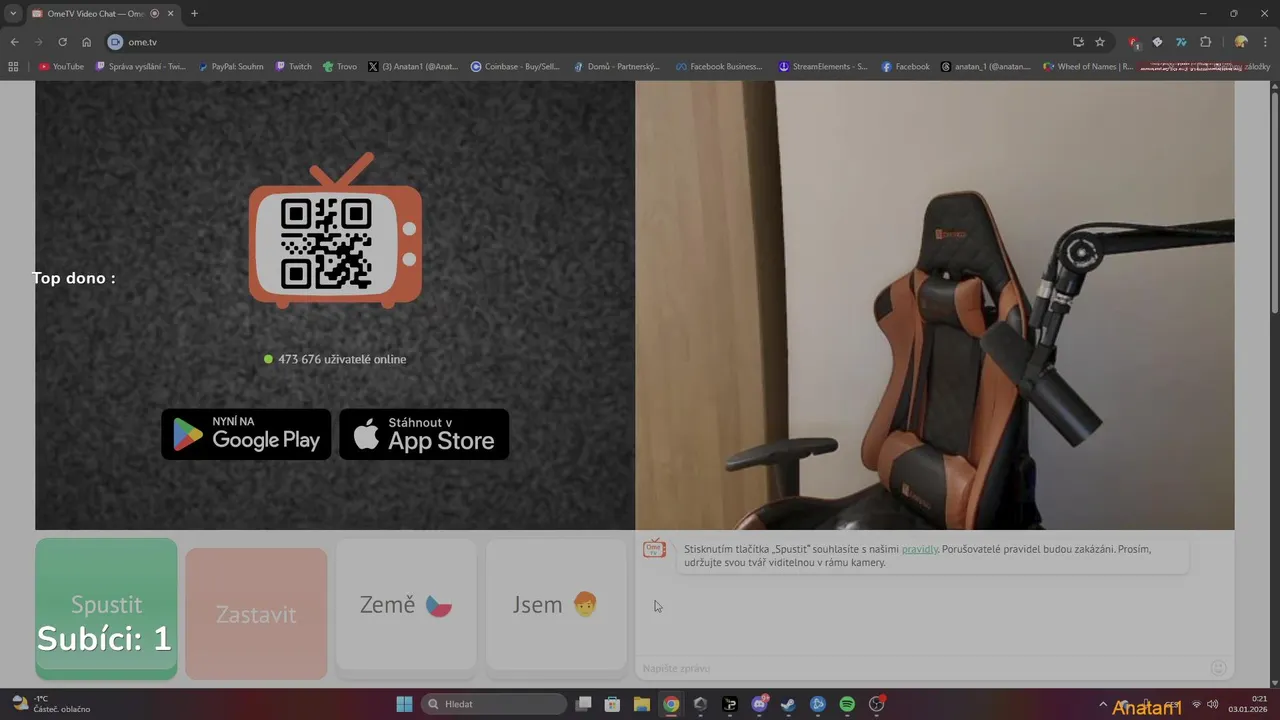Reload the page with refresh icon
The image size is (1280, 720).
[x=62, y=42]
